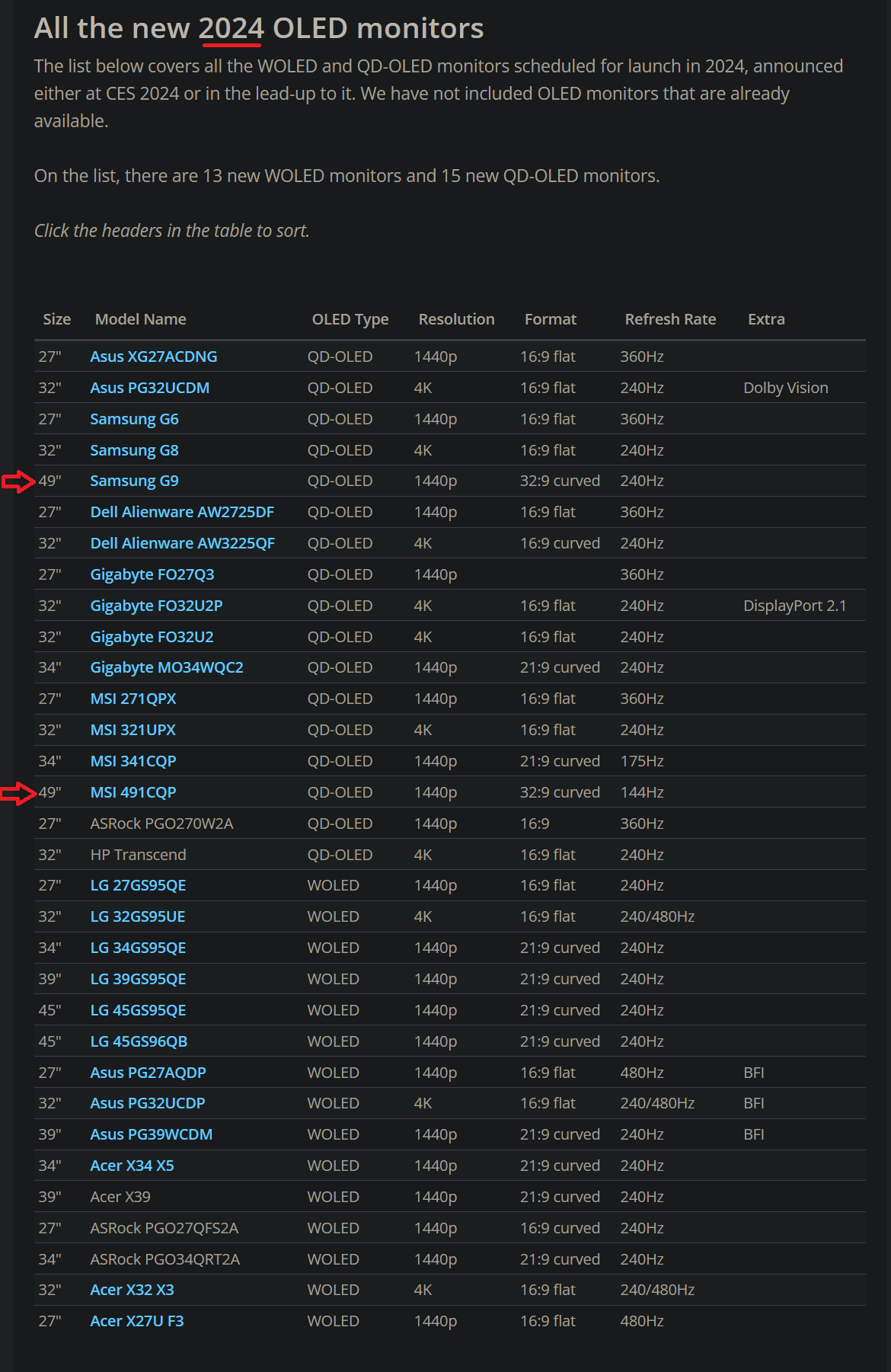Open the Samsung G9 link
This screenshot has height=1372, width=891.
(135, 481)
